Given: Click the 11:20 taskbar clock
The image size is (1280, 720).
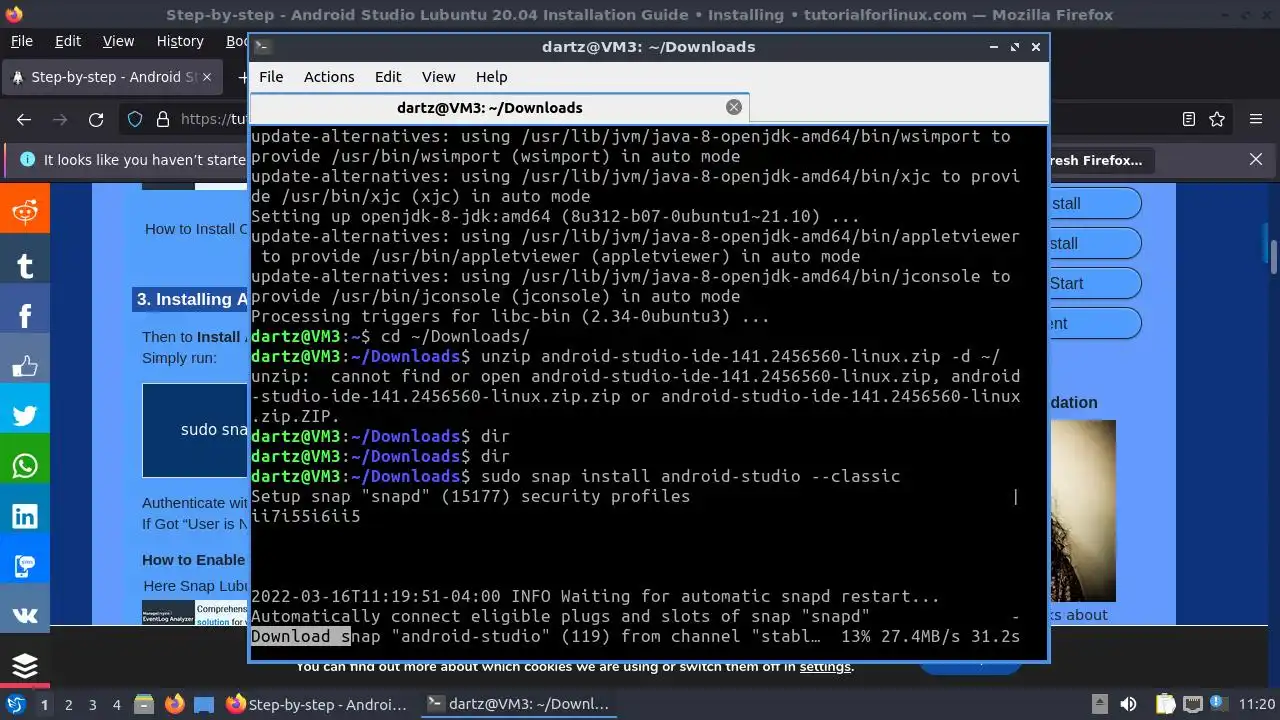Looking at the screenshot, I should 1257,704.
